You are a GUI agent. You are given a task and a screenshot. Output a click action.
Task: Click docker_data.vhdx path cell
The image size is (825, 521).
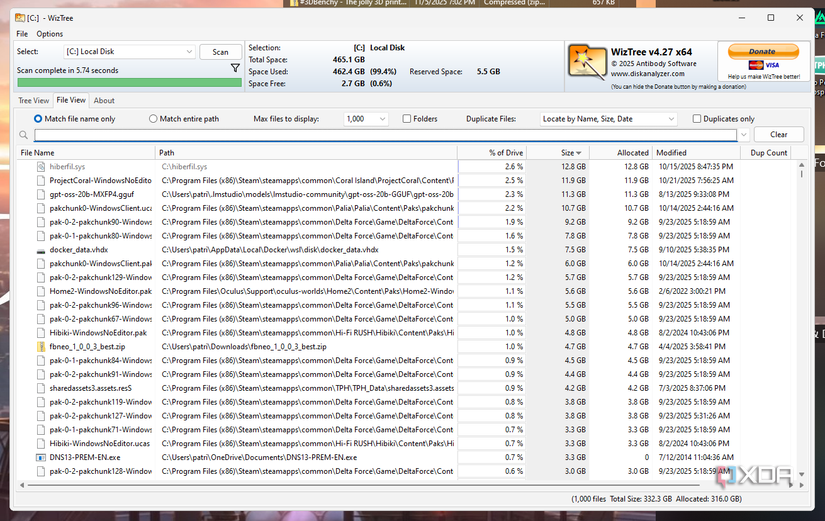[x=308, y=250]
